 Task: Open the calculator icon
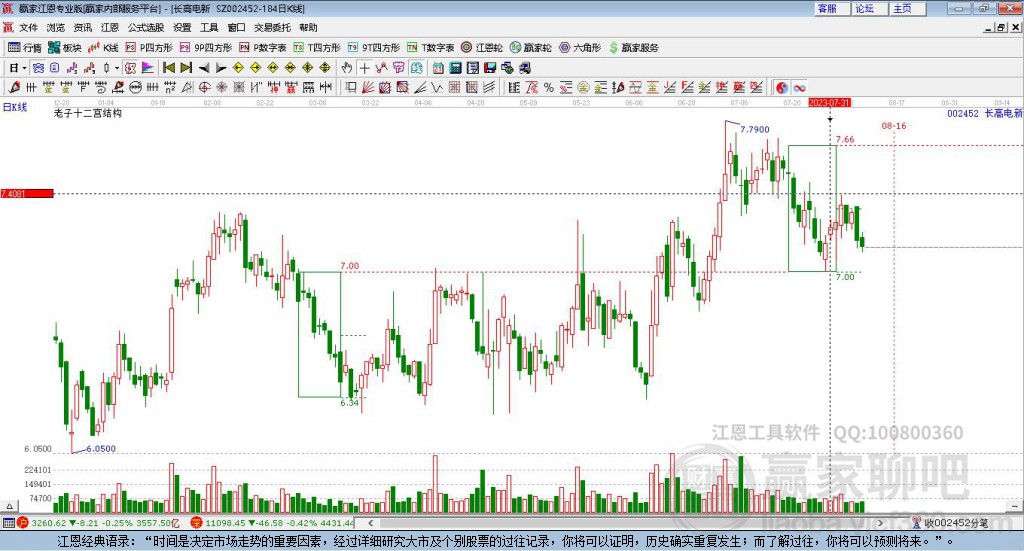tap(455, 68)
